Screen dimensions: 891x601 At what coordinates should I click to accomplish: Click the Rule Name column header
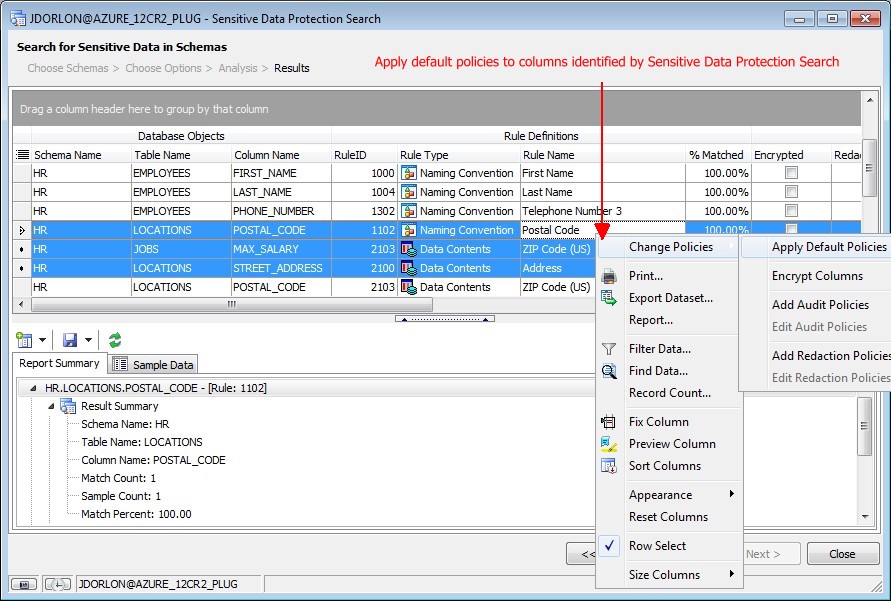(548, 155)
